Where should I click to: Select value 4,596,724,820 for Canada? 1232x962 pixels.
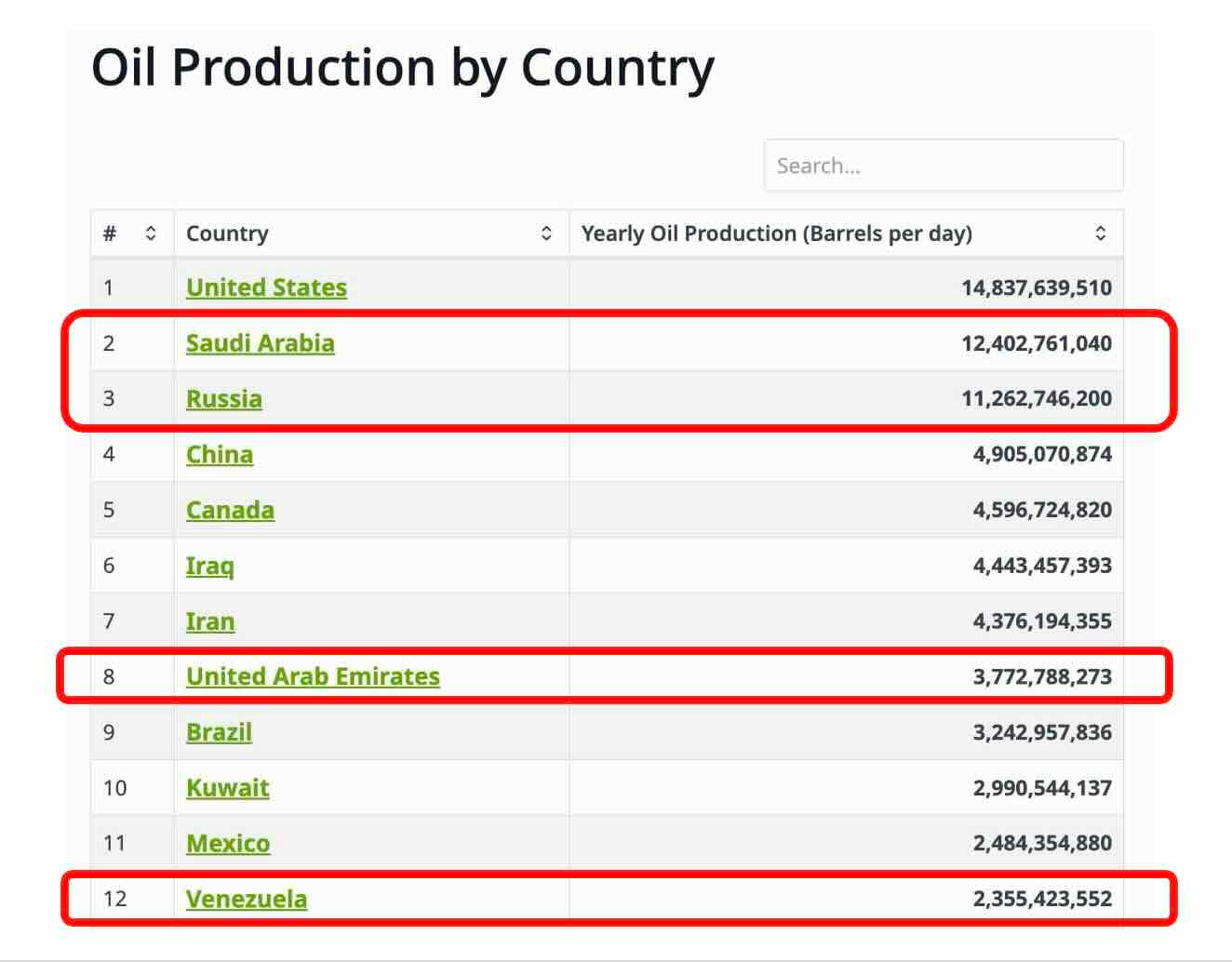(1042, 510)
